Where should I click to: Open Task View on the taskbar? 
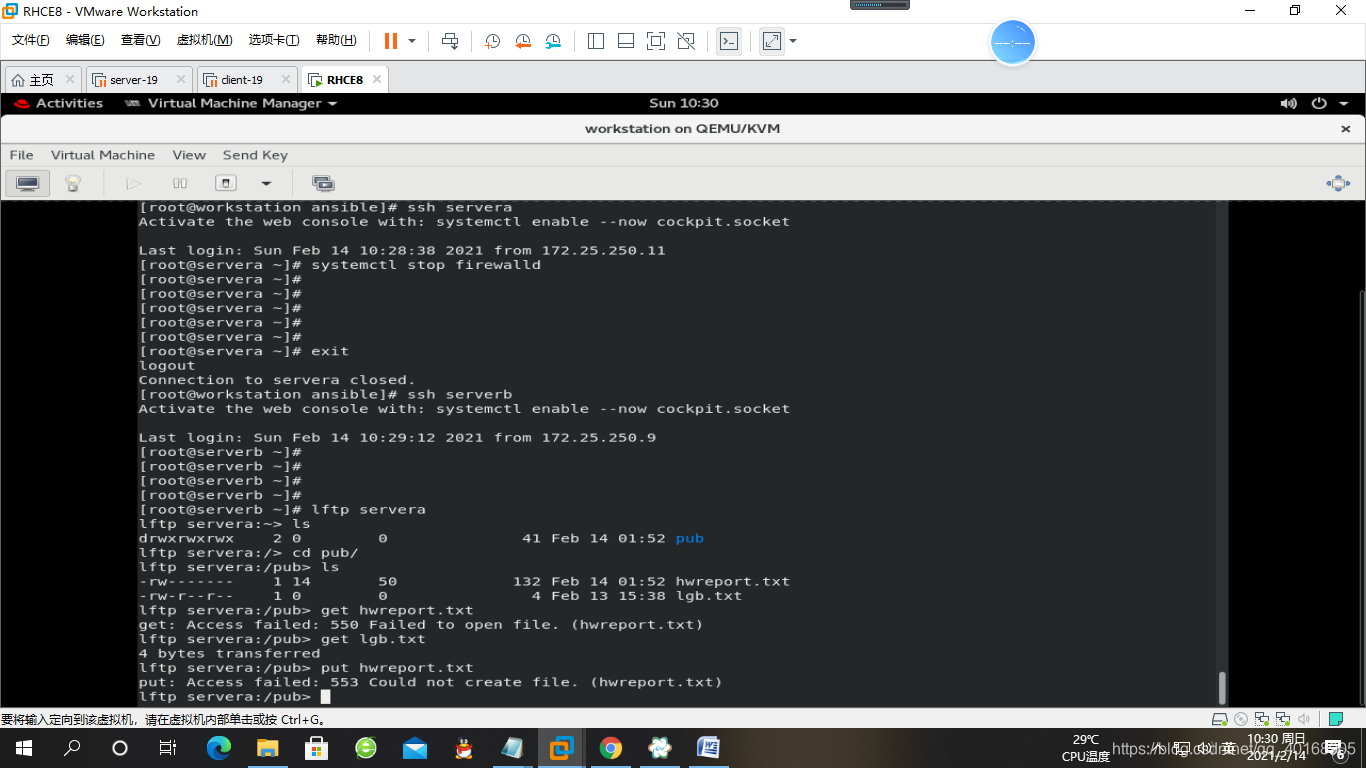[x=168, y=748]
